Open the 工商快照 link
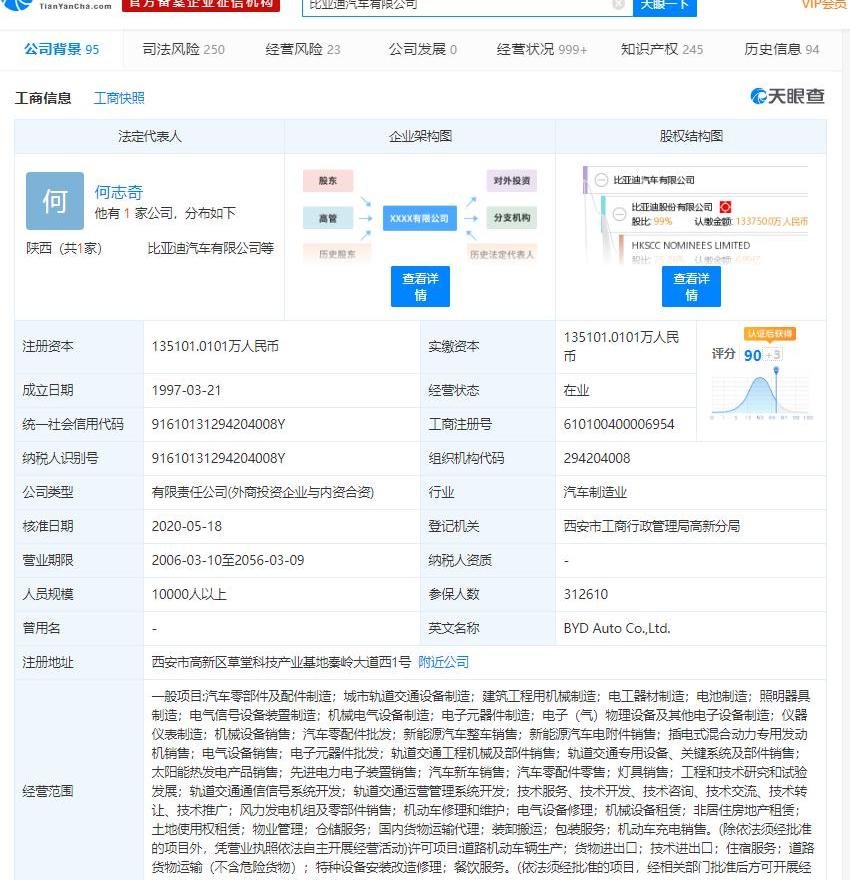Image resolution: width=850 pixels, height=880 pixels. (x=119, y=98)
